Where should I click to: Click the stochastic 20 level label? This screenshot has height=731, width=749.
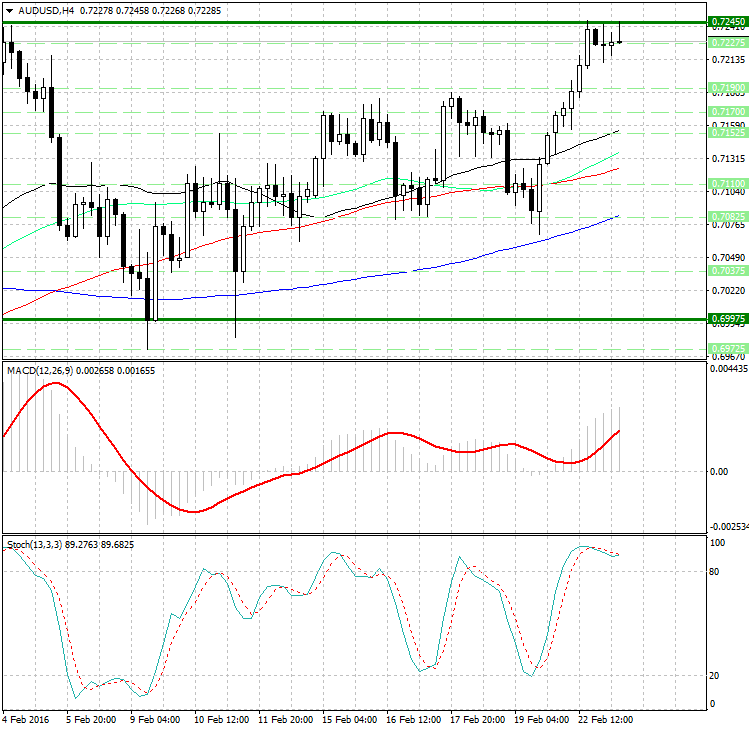click(716, 675)
